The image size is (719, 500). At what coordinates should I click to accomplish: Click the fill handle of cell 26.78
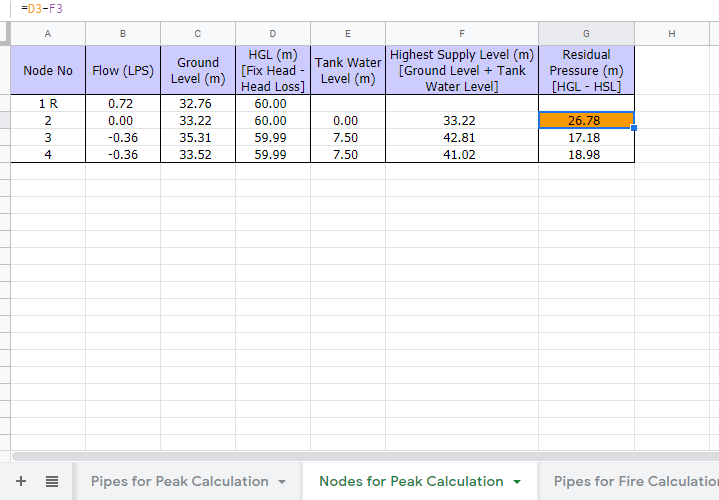(634, 128)
